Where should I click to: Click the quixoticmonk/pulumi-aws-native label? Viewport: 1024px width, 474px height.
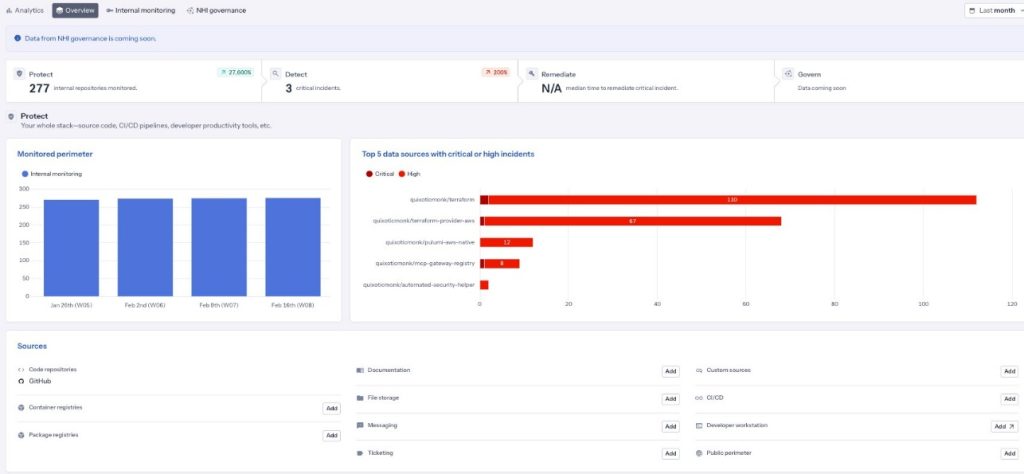(x=430, y=242)
